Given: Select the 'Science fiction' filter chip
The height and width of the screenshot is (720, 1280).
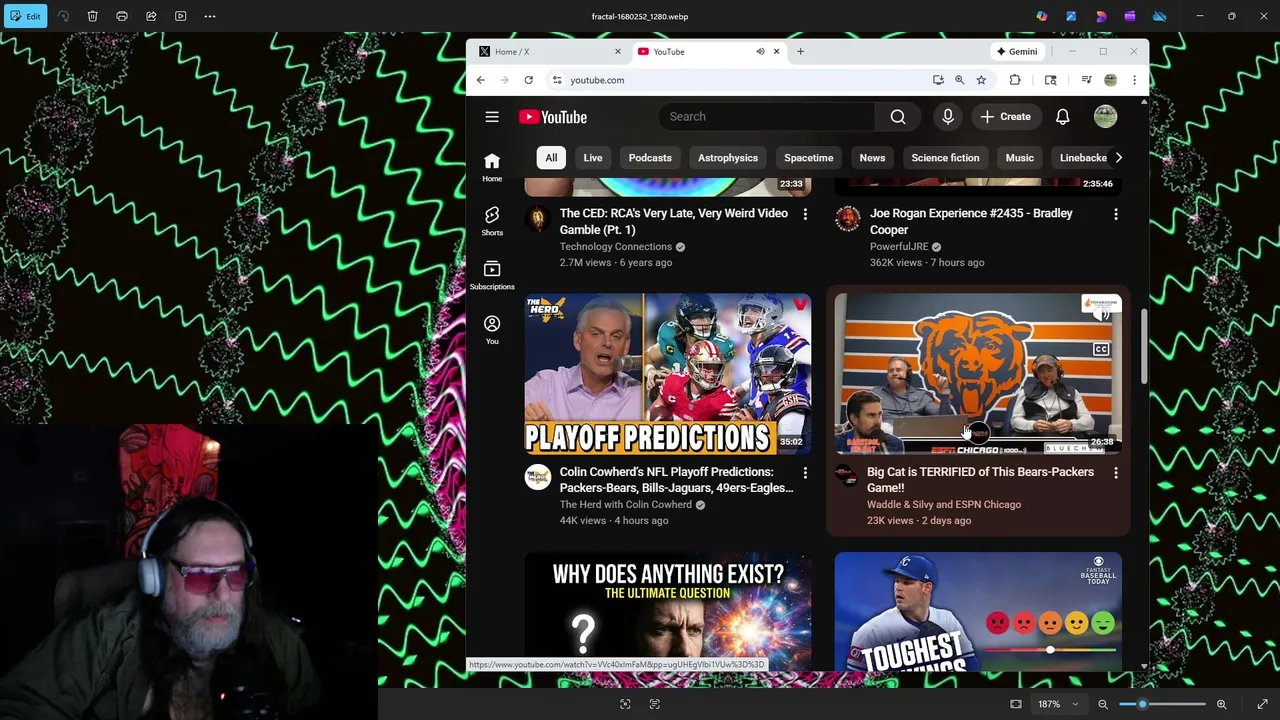Looking at the screenshot, I should pos(945,158).
